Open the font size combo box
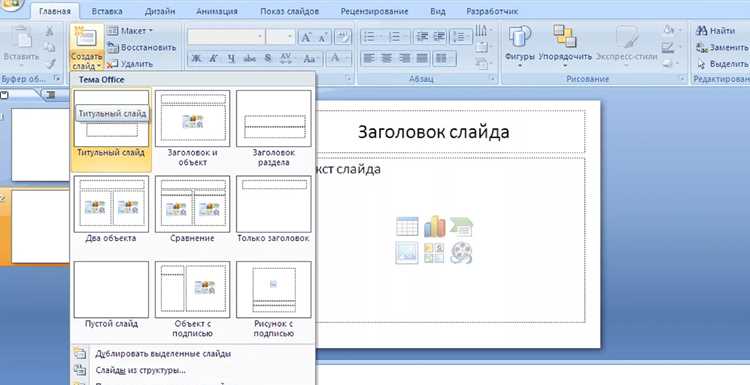Screen dimensions: 750x385 (281, 37)
